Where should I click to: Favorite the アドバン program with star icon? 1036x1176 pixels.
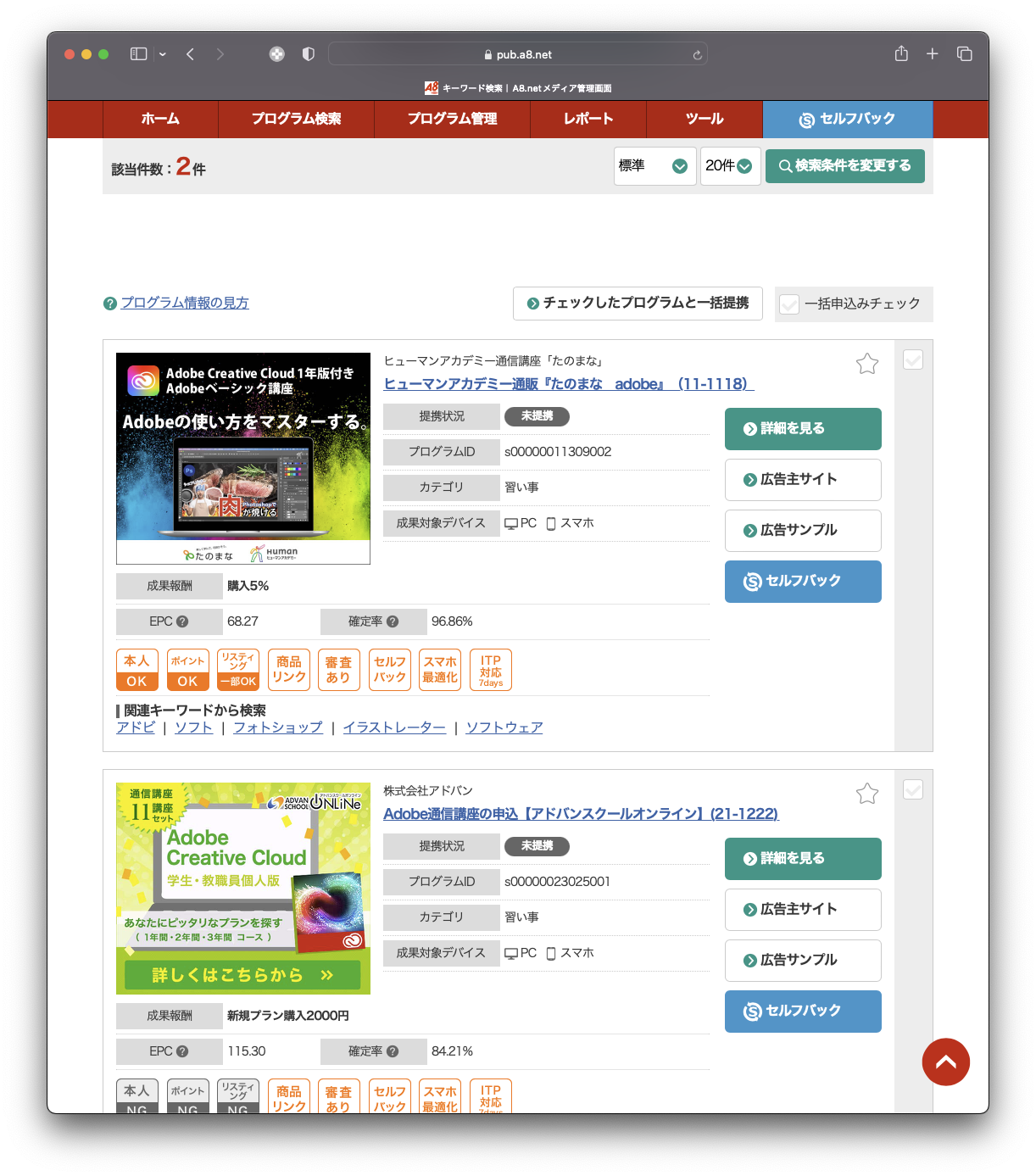867,794
